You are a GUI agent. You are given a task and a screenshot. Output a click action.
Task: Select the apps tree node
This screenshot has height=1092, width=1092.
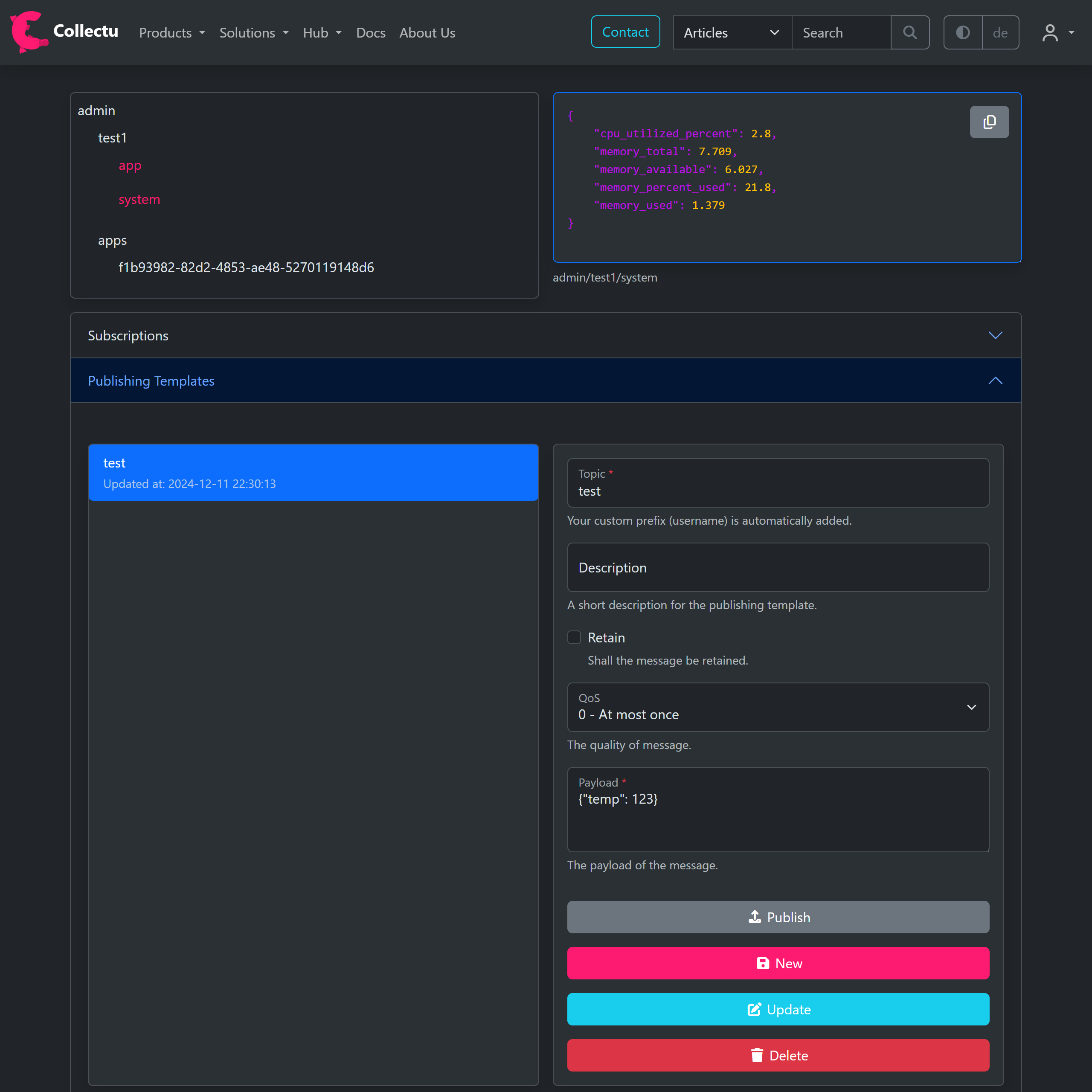coord(113,240)
